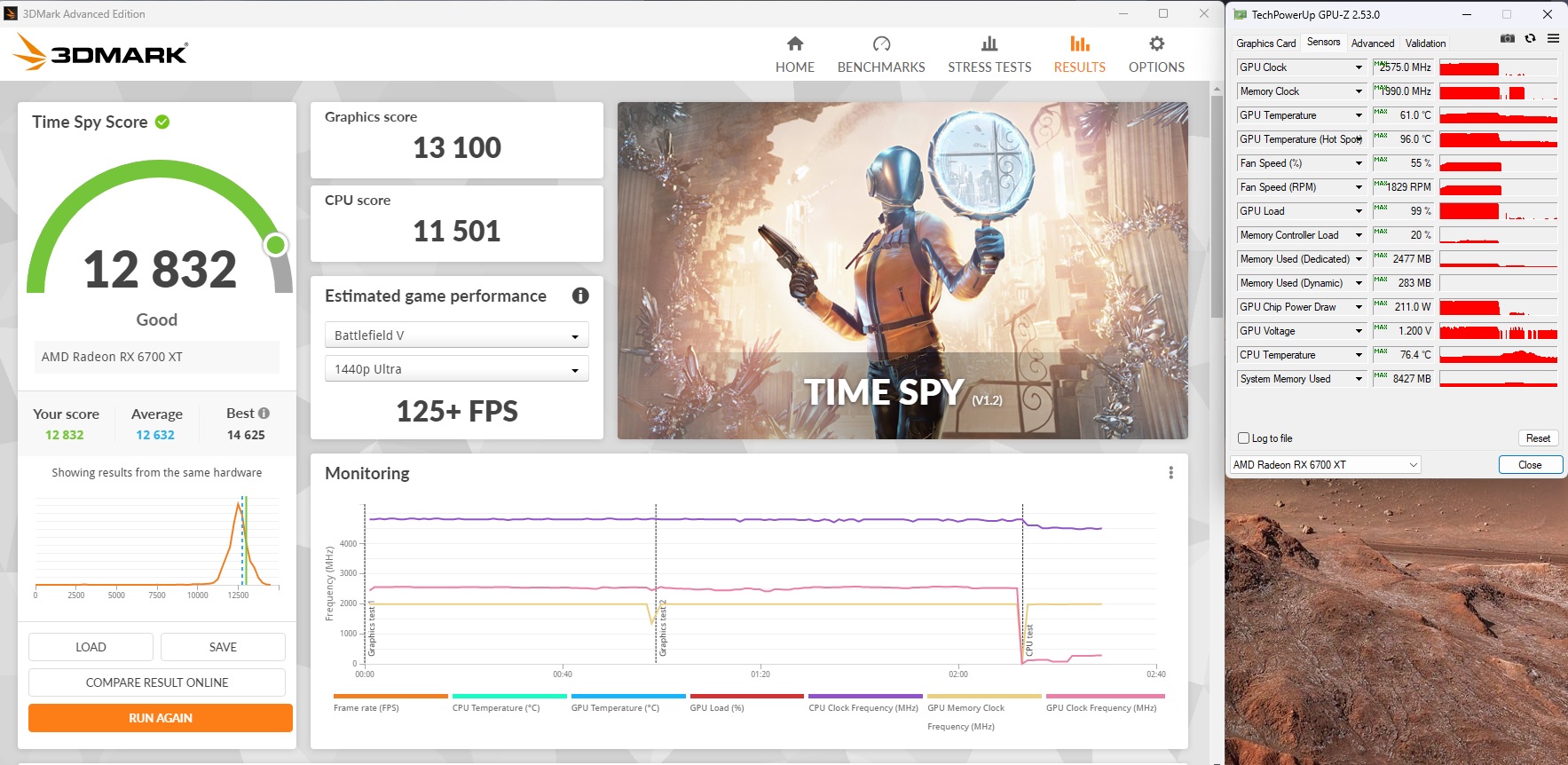Image resolution: width=1568 pixels, height=765 pixels.
Task: Click COMPARE RESULT ONLINE
Action: coord(157,682)
